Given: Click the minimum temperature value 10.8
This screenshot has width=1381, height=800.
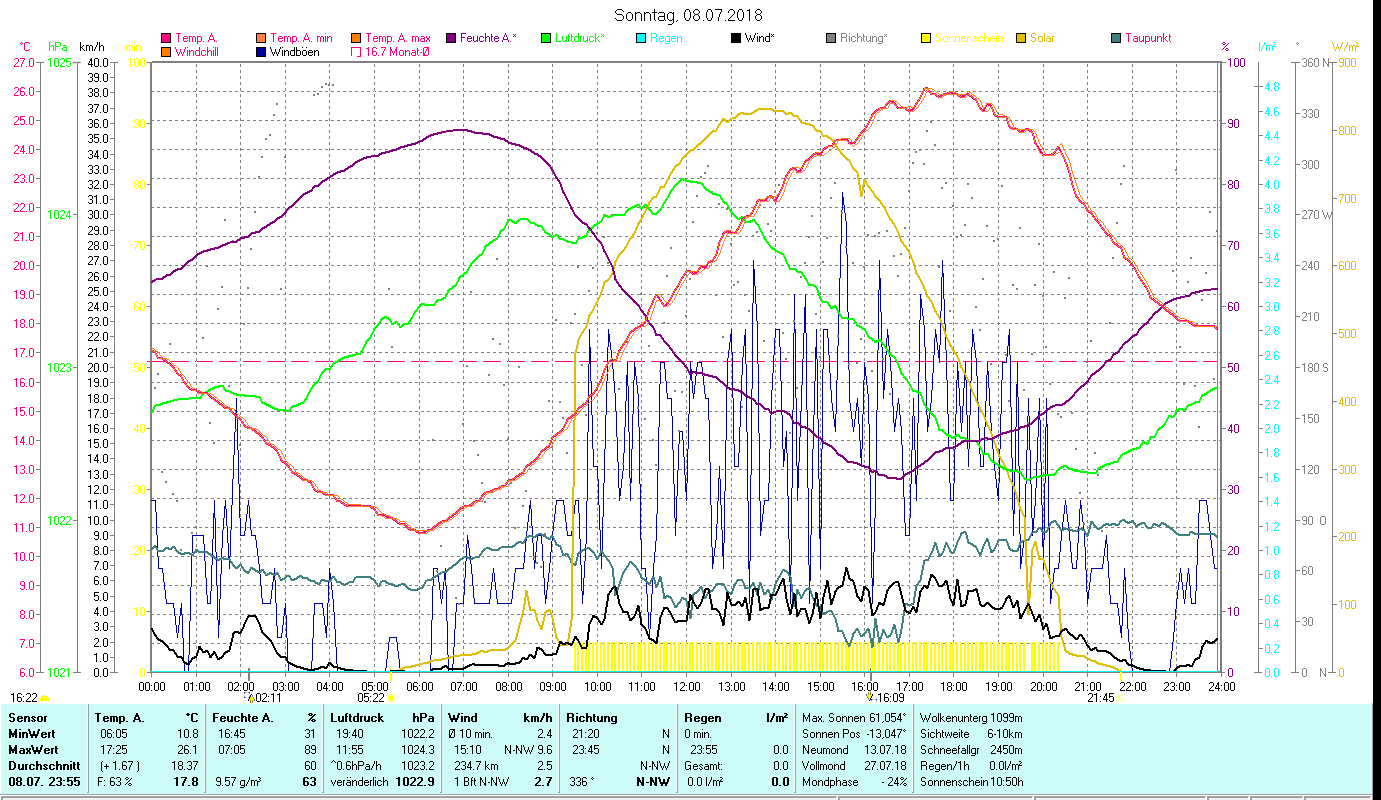Looking at the screenshot, I should (187, 734).
